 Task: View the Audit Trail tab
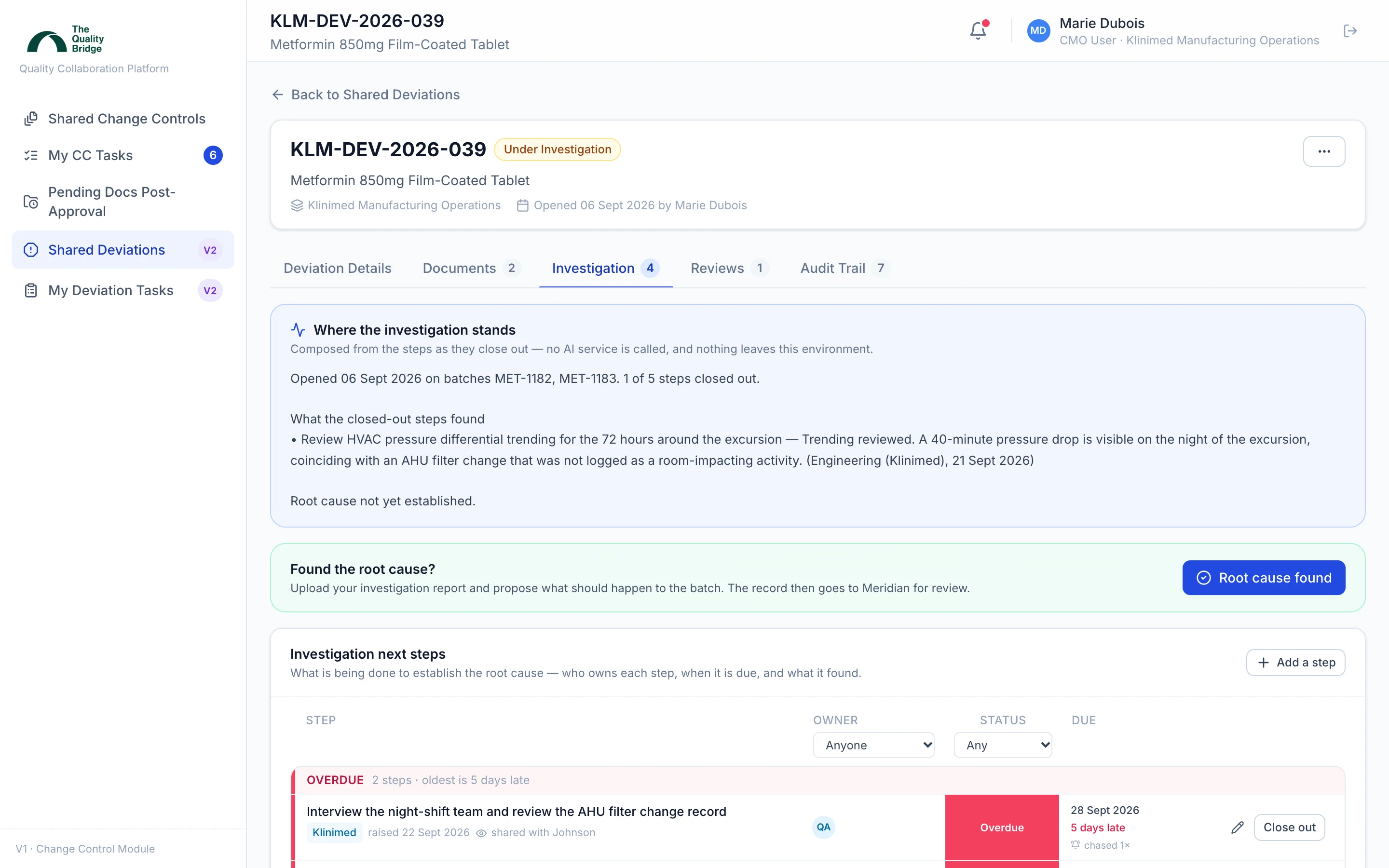(x=844, y=268)
